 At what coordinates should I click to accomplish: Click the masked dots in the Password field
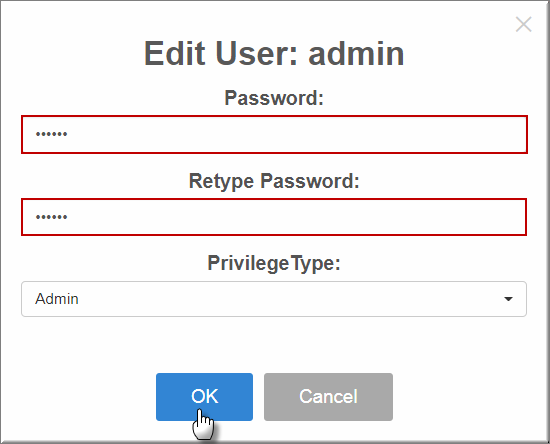pos(51,134)
